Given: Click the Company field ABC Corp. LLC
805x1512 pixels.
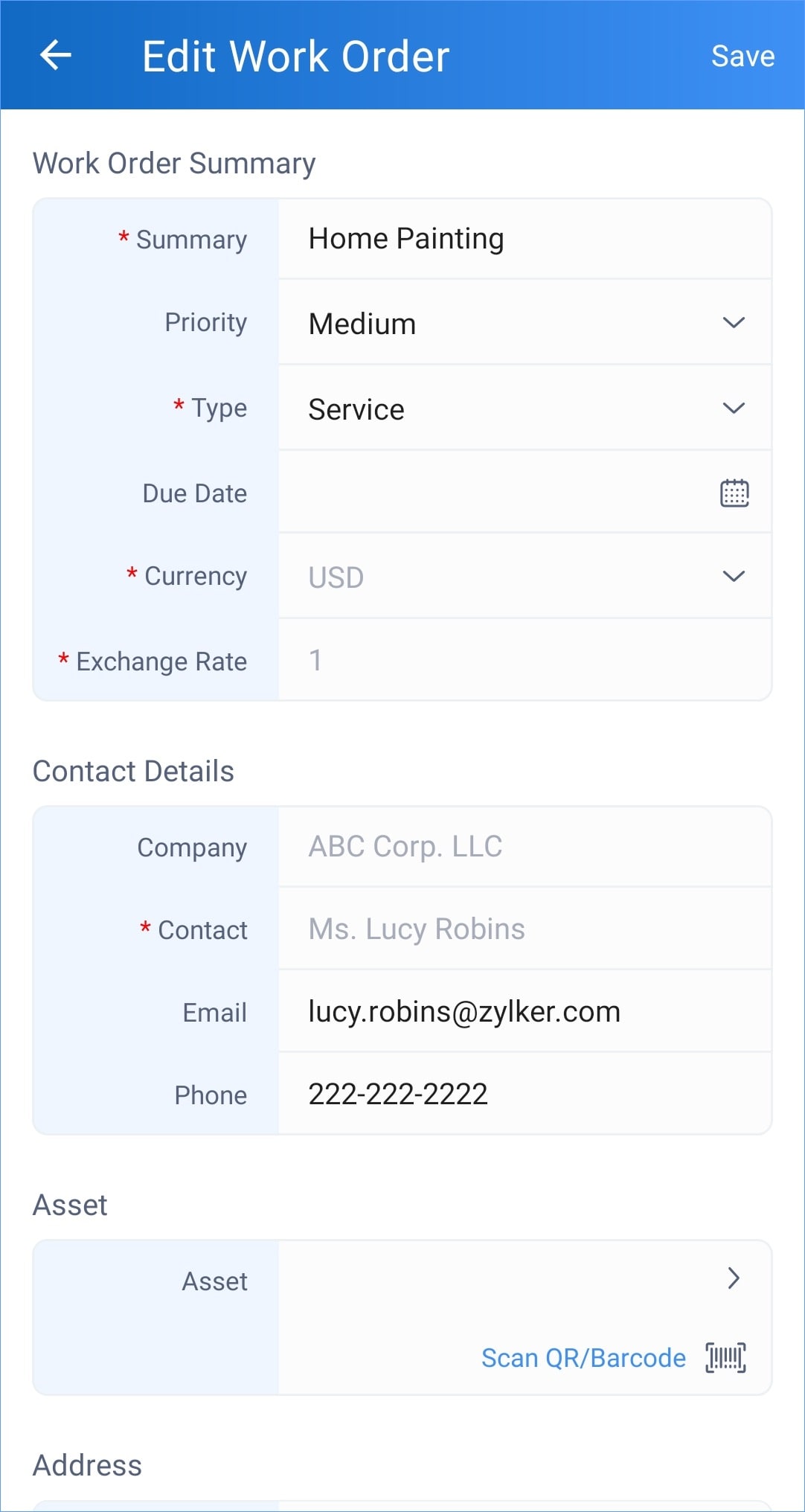Looking at the screenshot, I should [525, 847].
